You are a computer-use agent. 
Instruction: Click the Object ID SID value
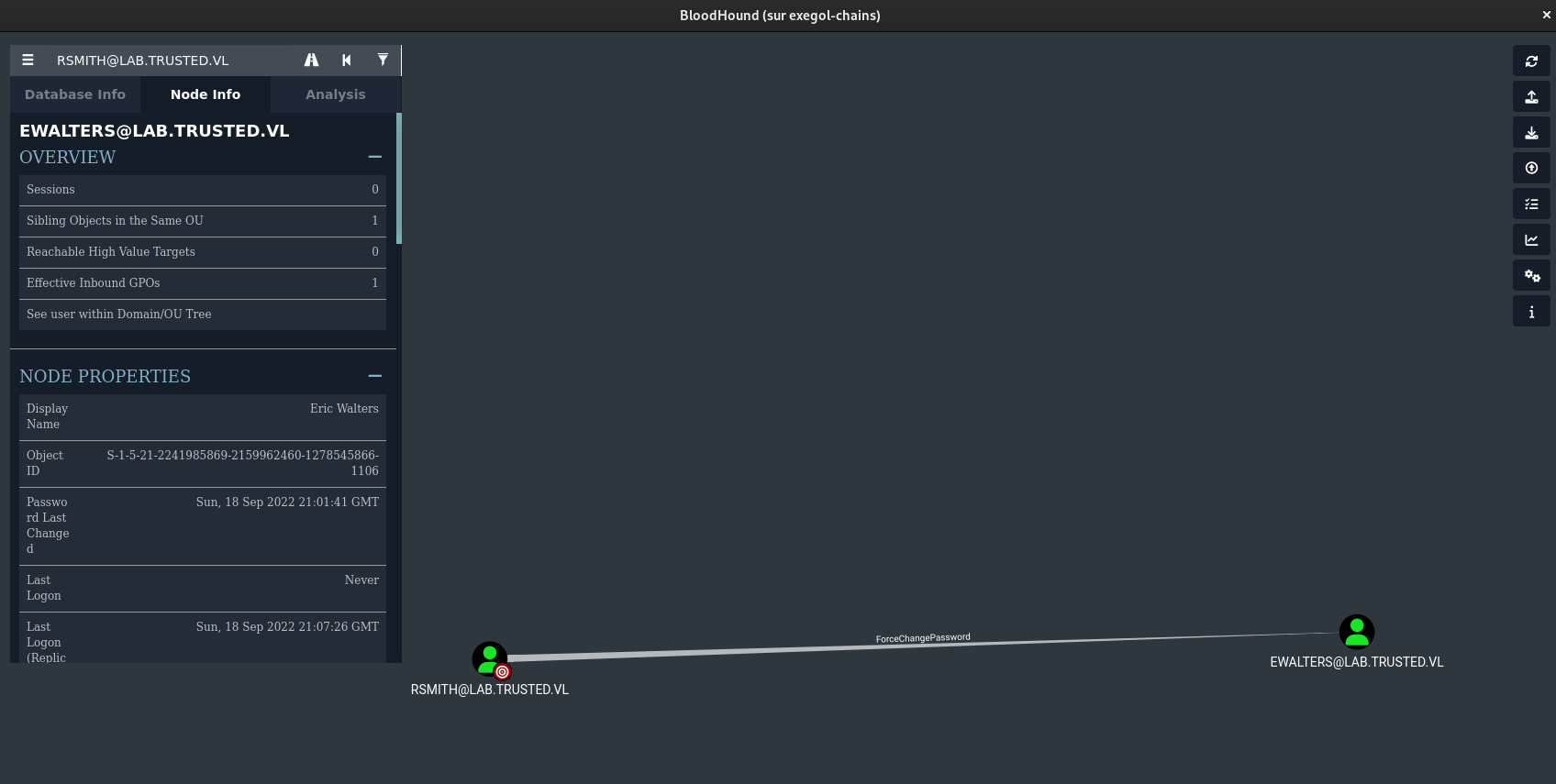[243, 463]
